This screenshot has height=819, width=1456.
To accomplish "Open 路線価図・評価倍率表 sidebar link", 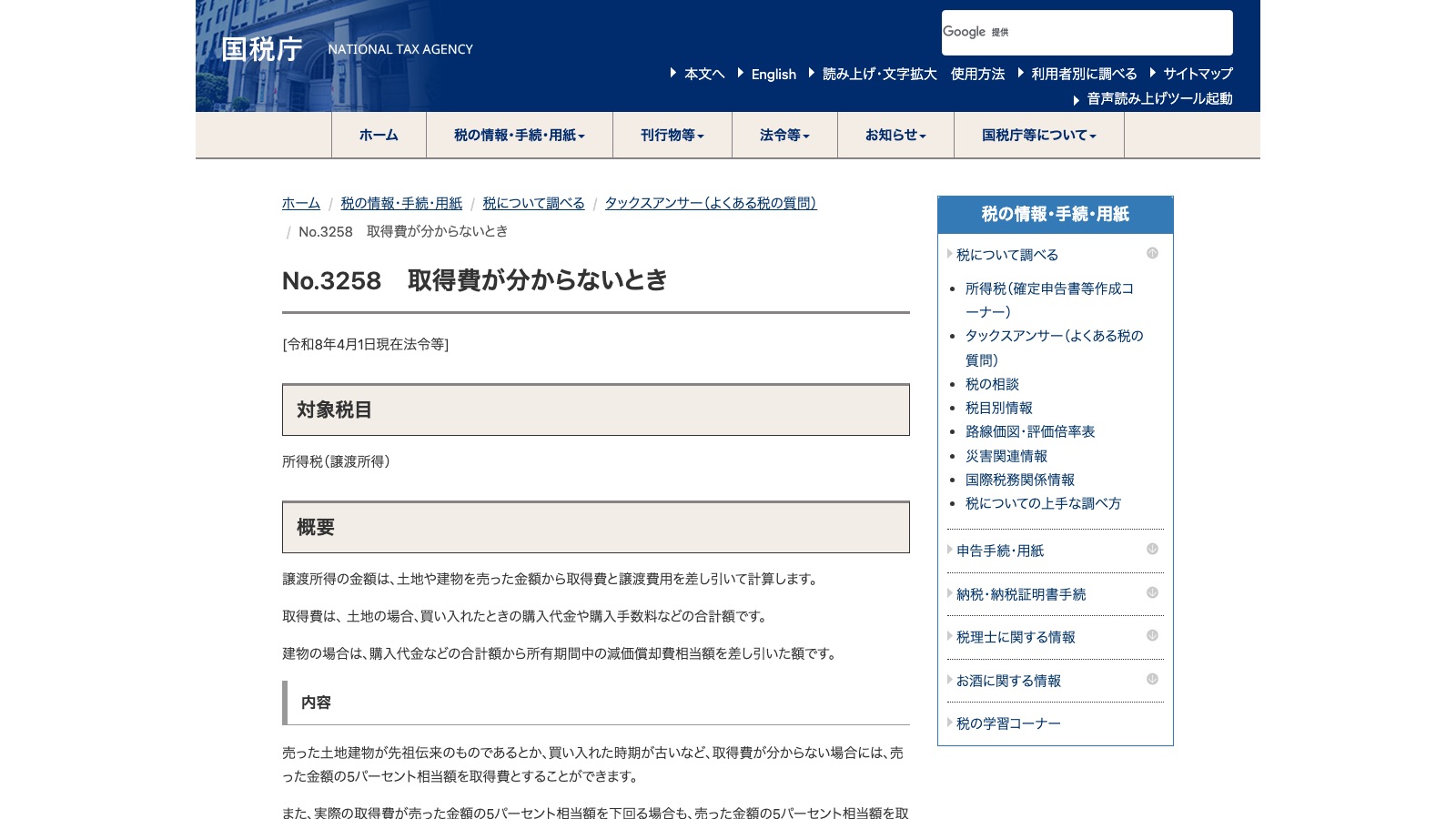I will click(1030, 431).
